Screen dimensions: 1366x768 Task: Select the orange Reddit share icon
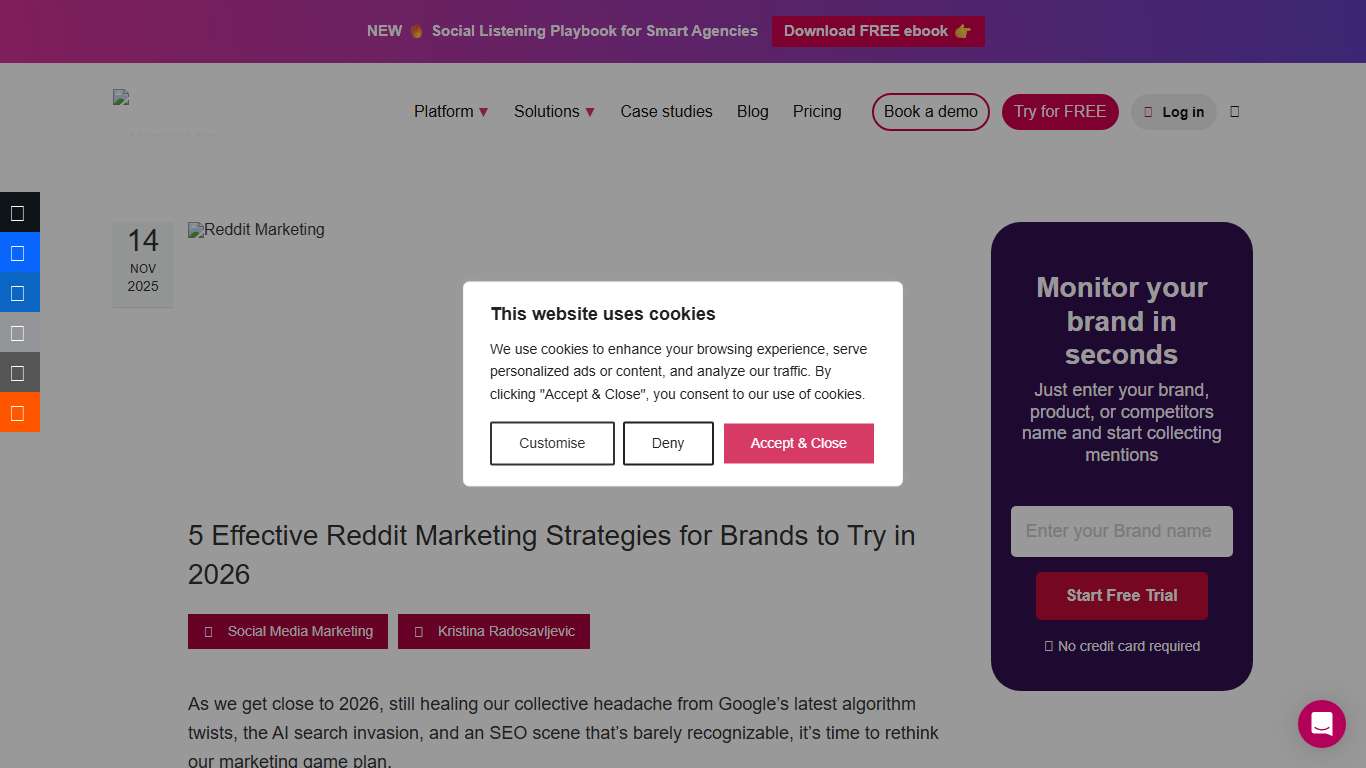[19, 412]
